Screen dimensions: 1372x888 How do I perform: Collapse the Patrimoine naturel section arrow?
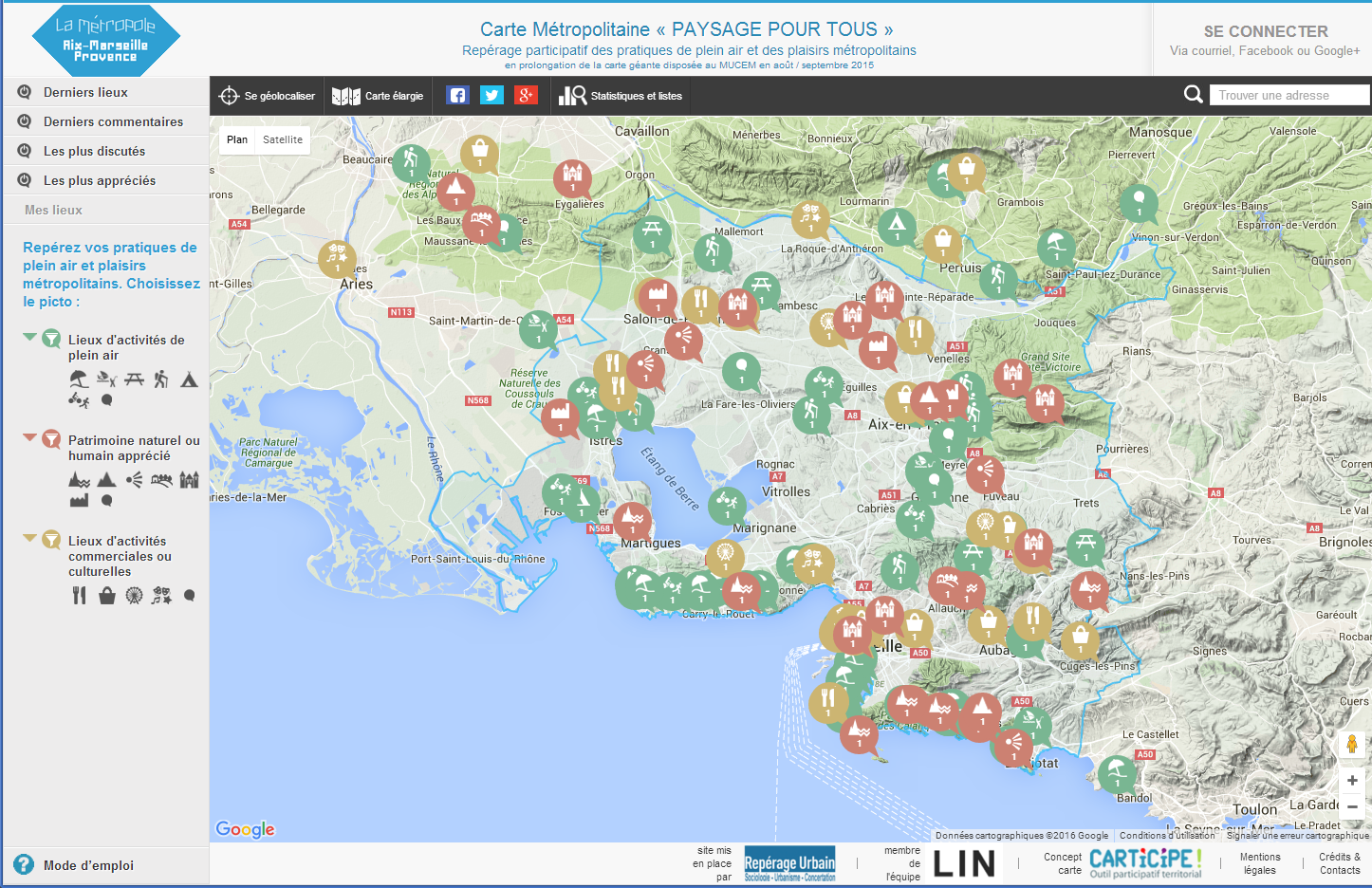pos(29,437)
